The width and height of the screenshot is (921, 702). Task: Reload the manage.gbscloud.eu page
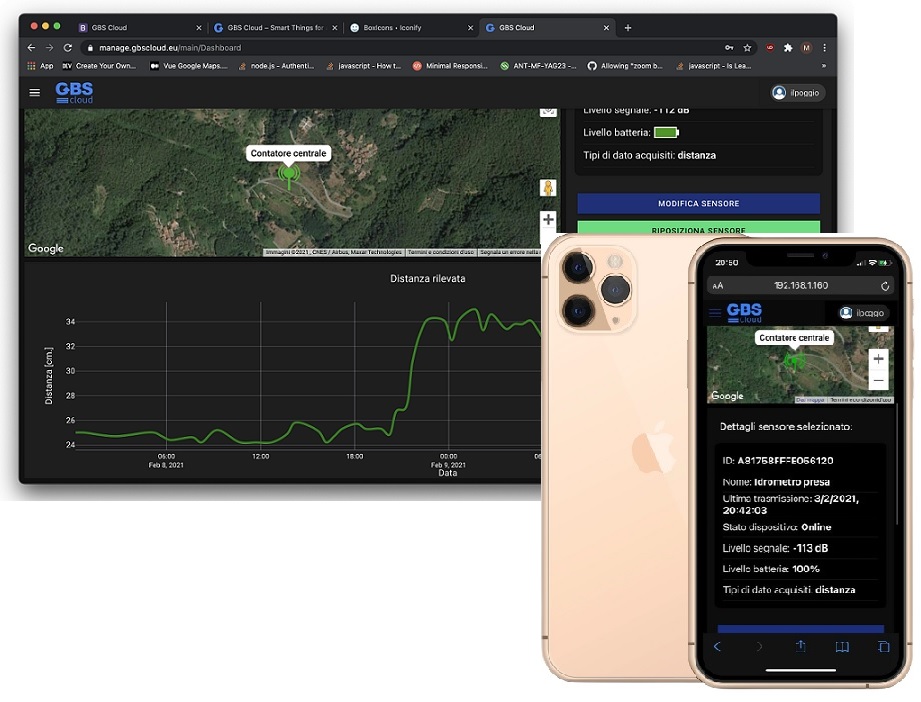68,48
